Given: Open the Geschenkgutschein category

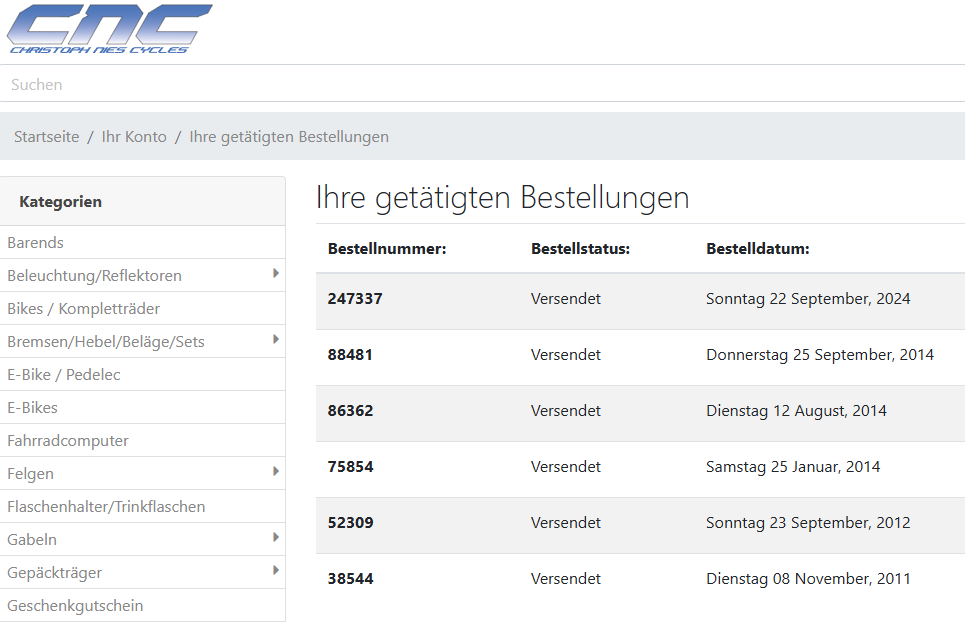Looking at the screenshot, I should tap(75, 606).
